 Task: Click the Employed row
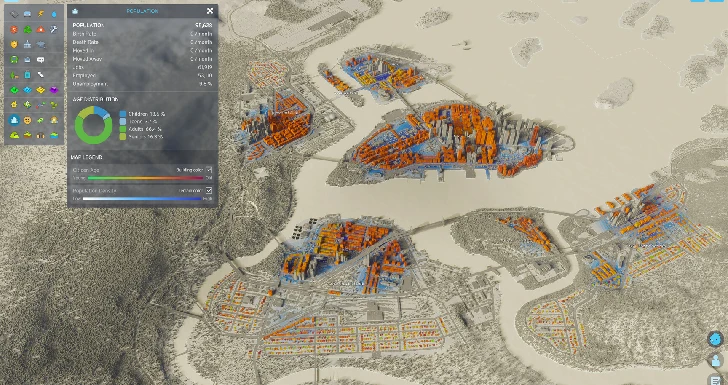pos(143,76)
